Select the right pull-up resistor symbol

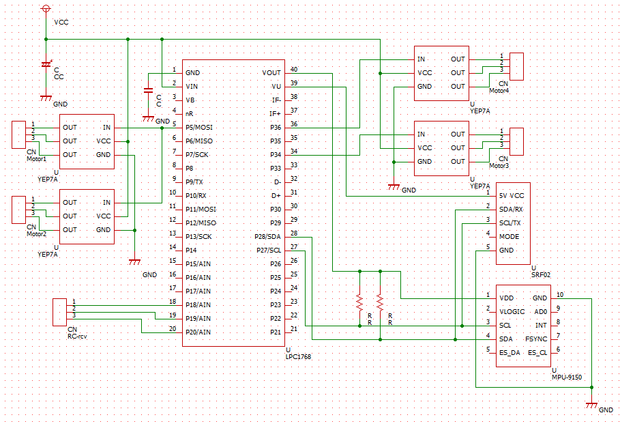(379, 300)
